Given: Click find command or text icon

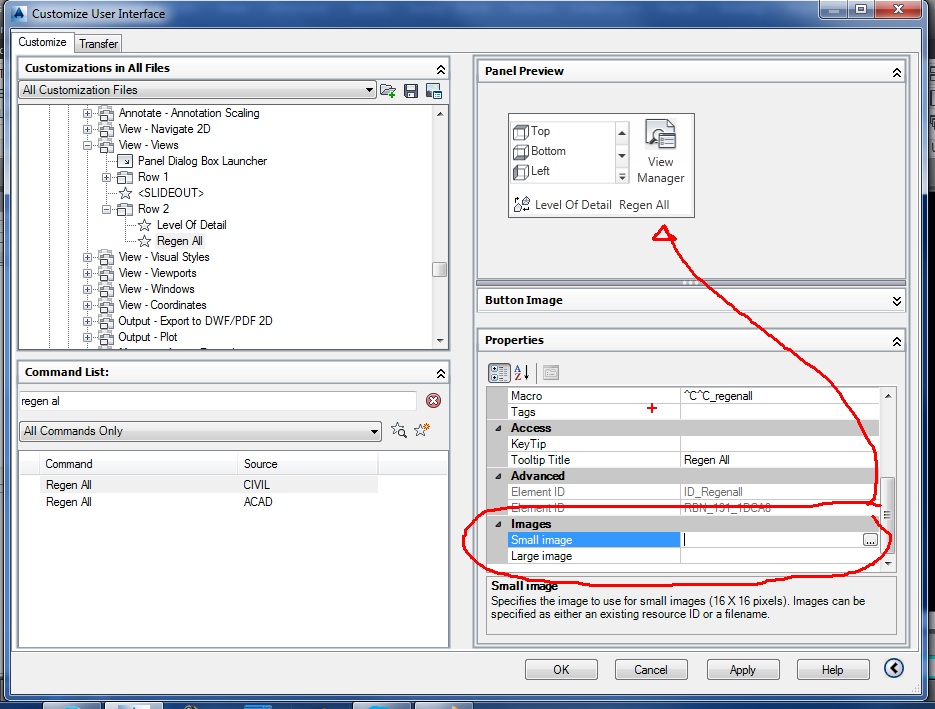Looking at the screenshot, I should (398, 430).
